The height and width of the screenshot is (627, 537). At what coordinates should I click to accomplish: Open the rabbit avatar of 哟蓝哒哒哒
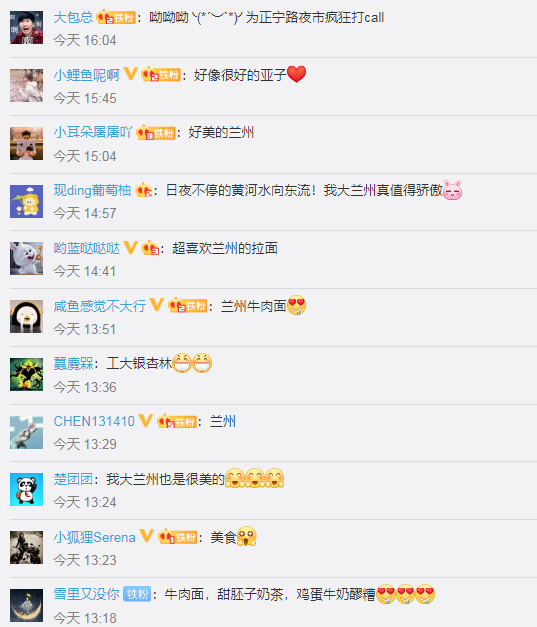click(26, 258)
